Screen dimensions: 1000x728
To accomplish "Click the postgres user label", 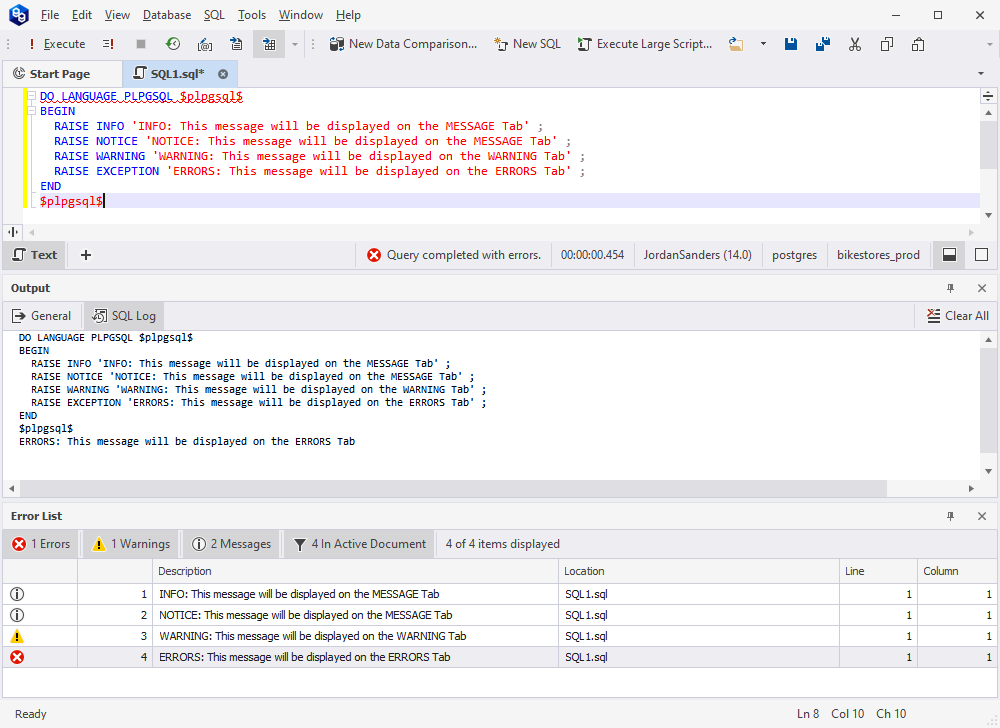I will click(794, 255).
